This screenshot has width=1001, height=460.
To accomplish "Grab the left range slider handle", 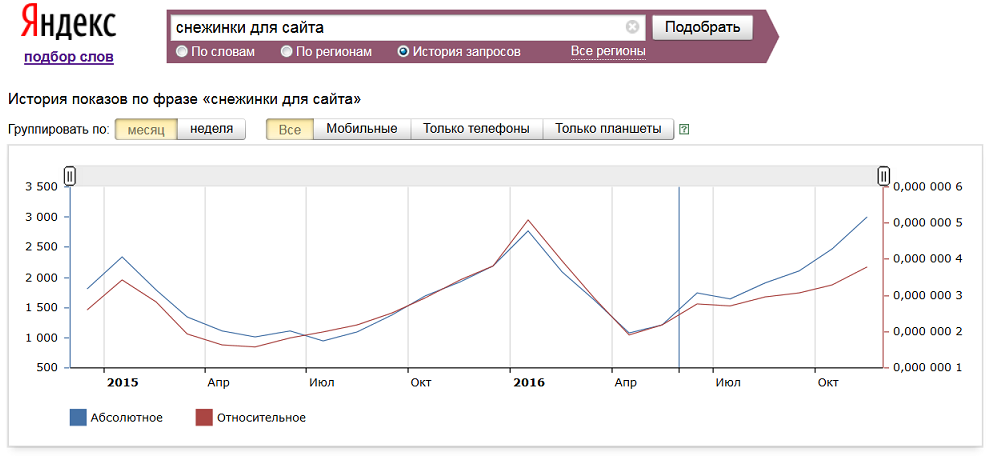I will pos(70,175).
